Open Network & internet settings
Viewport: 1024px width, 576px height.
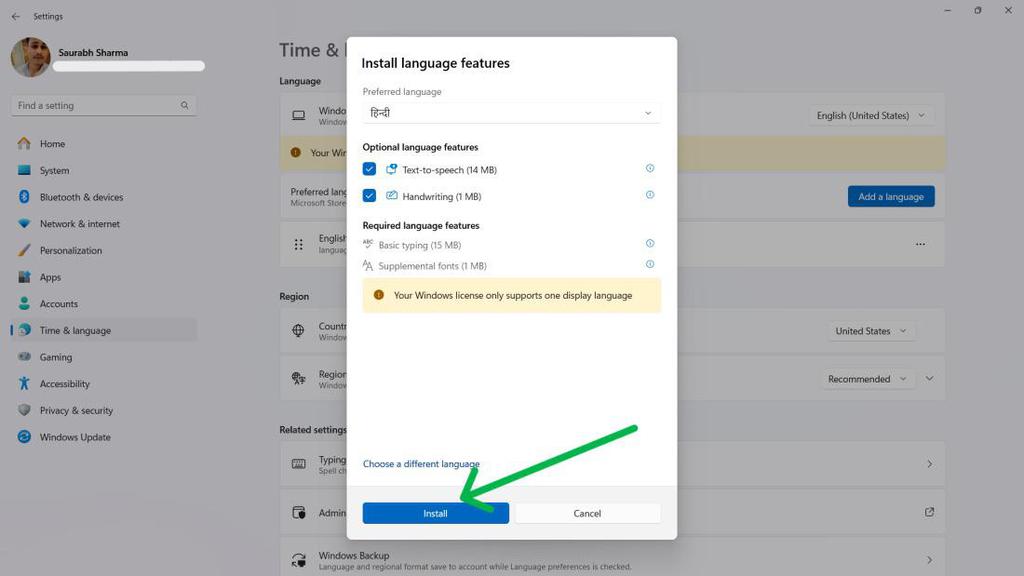[103, 223]
